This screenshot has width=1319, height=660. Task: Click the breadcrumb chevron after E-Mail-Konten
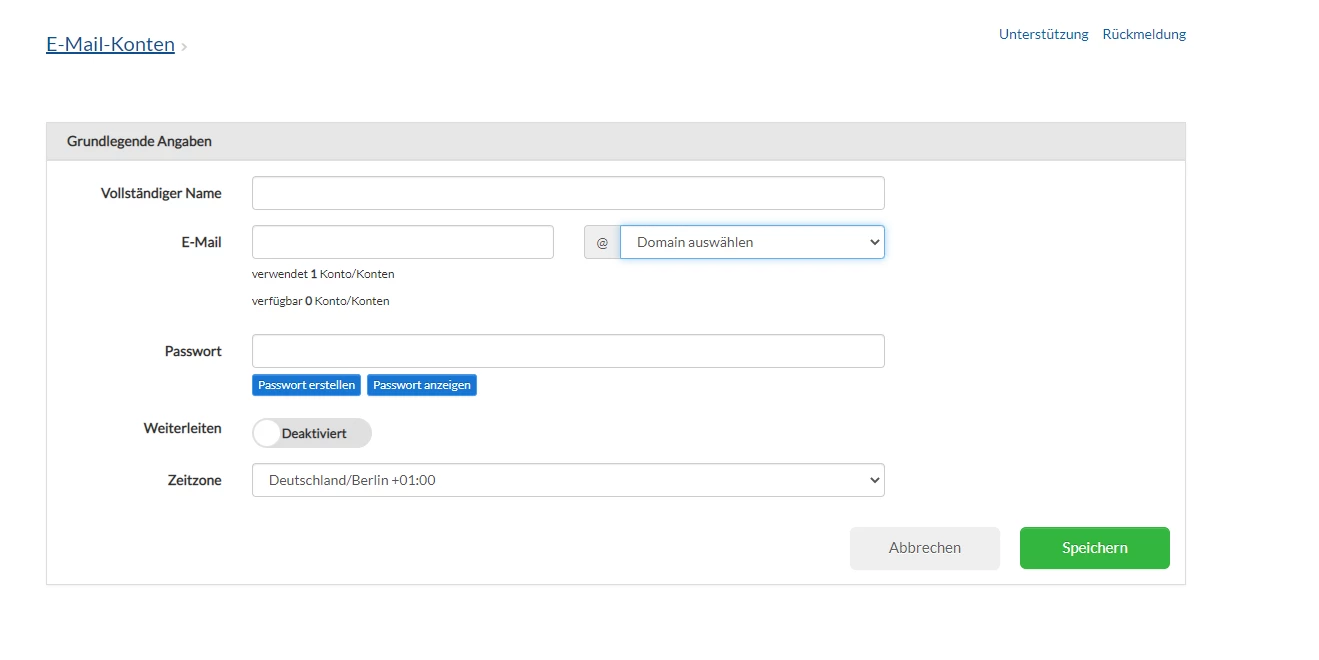[x=184, y=47]
